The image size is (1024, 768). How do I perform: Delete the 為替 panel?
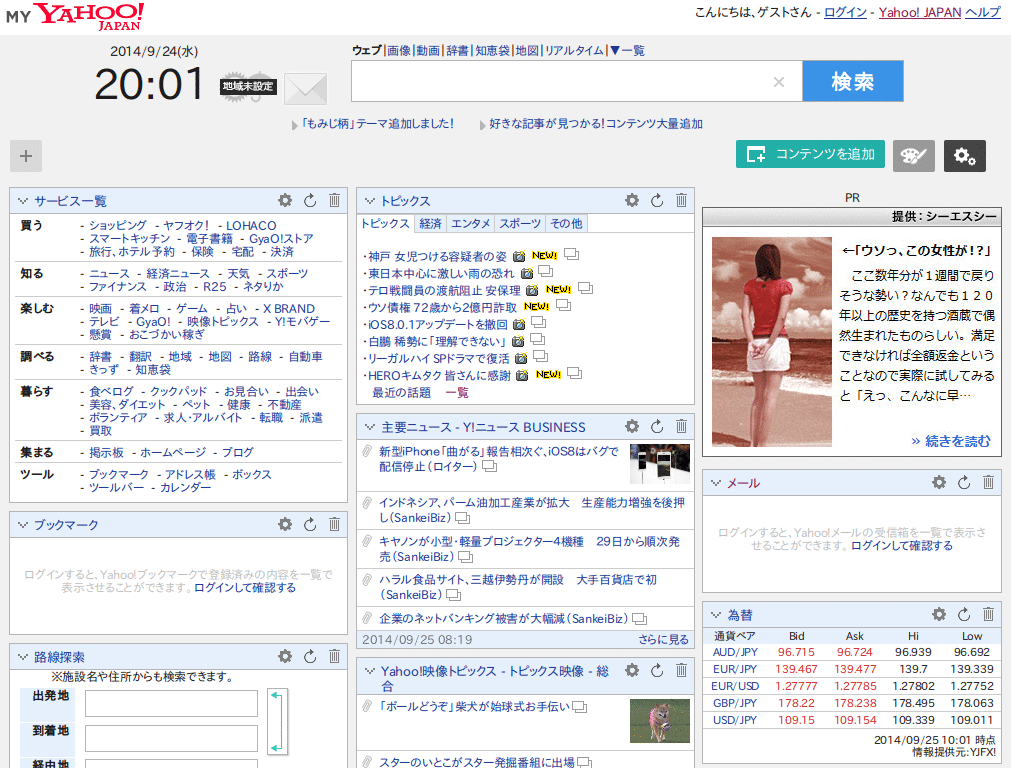coord(988,615)
